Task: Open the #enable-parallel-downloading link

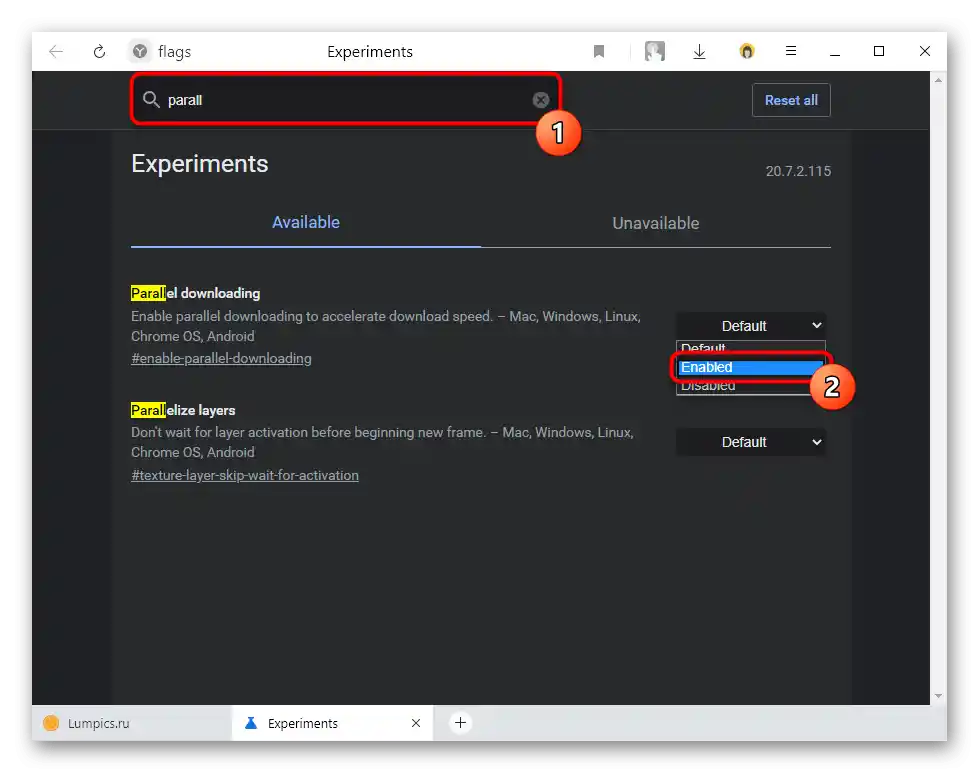Action: coord(221,358)
